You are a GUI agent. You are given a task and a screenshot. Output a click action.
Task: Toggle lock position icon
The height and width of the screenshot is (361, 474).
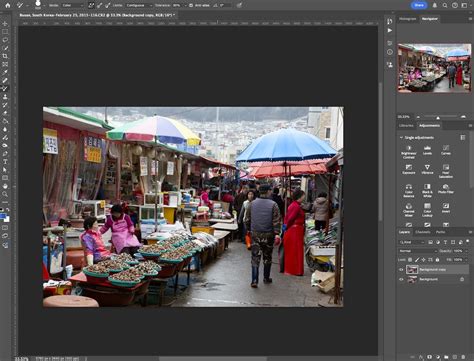[423, 260]
